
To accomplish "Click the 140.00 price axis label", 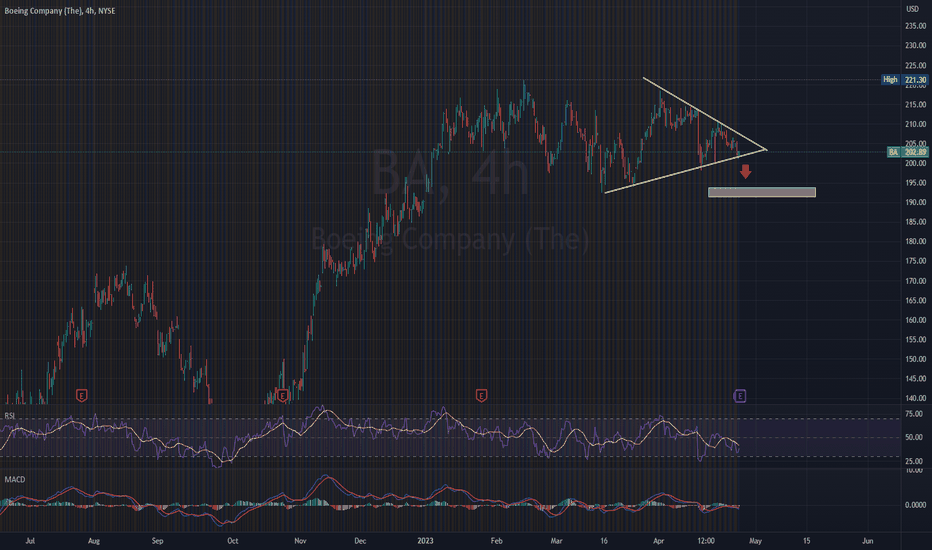I will click(x=915, y=398).
